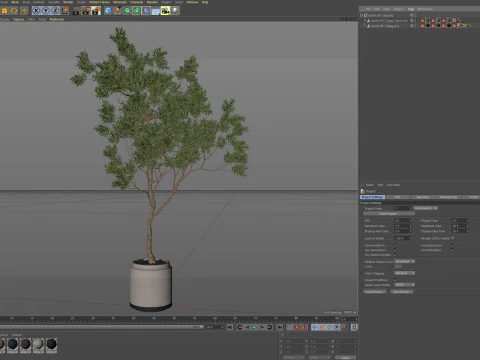Toggle visibility dots of first object row
The height and width of the screenshot is (360, 480).
(415, 15)
